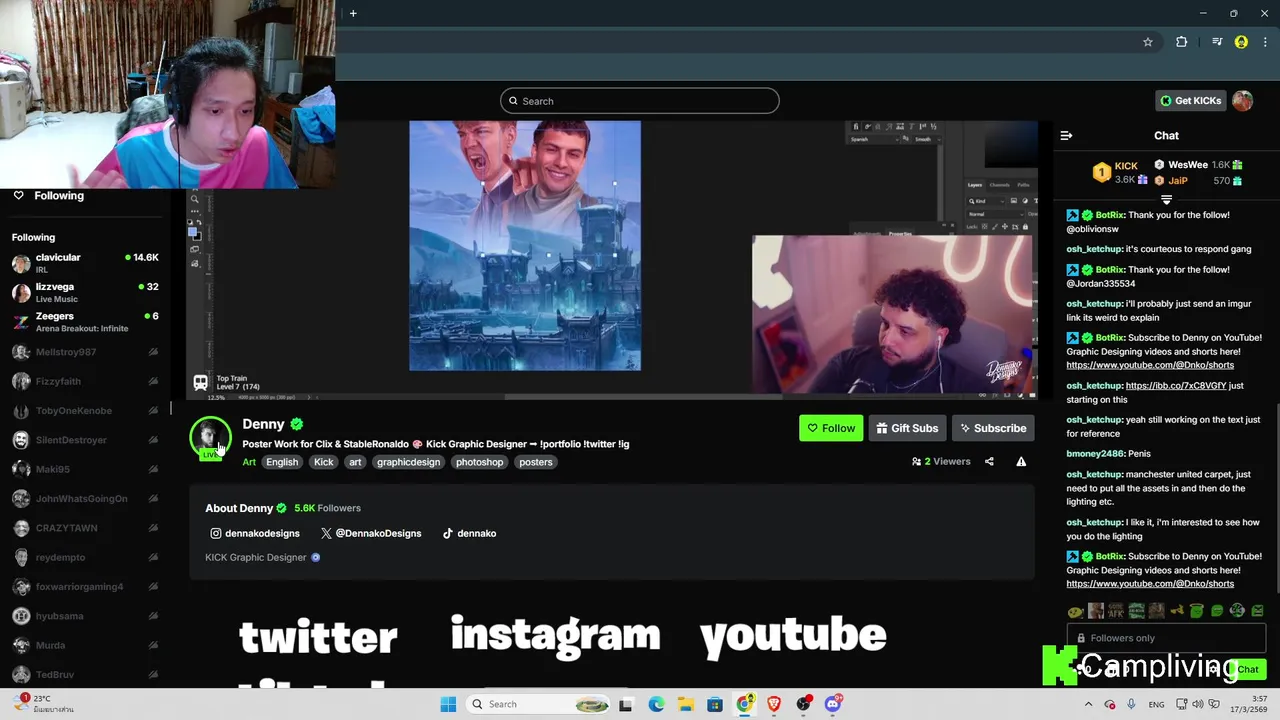This screenshot has width=1280, height=720.
Task: Open a new browser tab
Action: (x=353, y=13)
